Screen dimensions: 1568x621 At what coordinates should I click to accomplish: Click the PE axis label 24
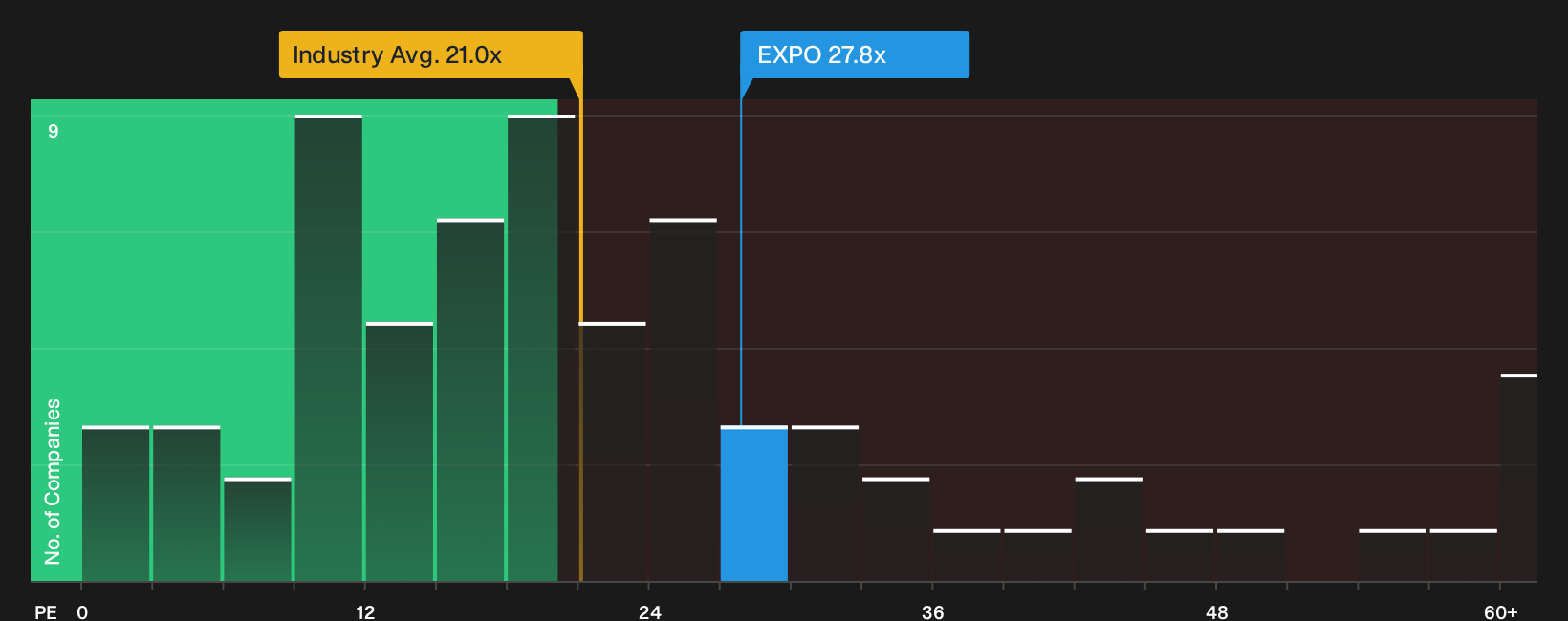649,612
